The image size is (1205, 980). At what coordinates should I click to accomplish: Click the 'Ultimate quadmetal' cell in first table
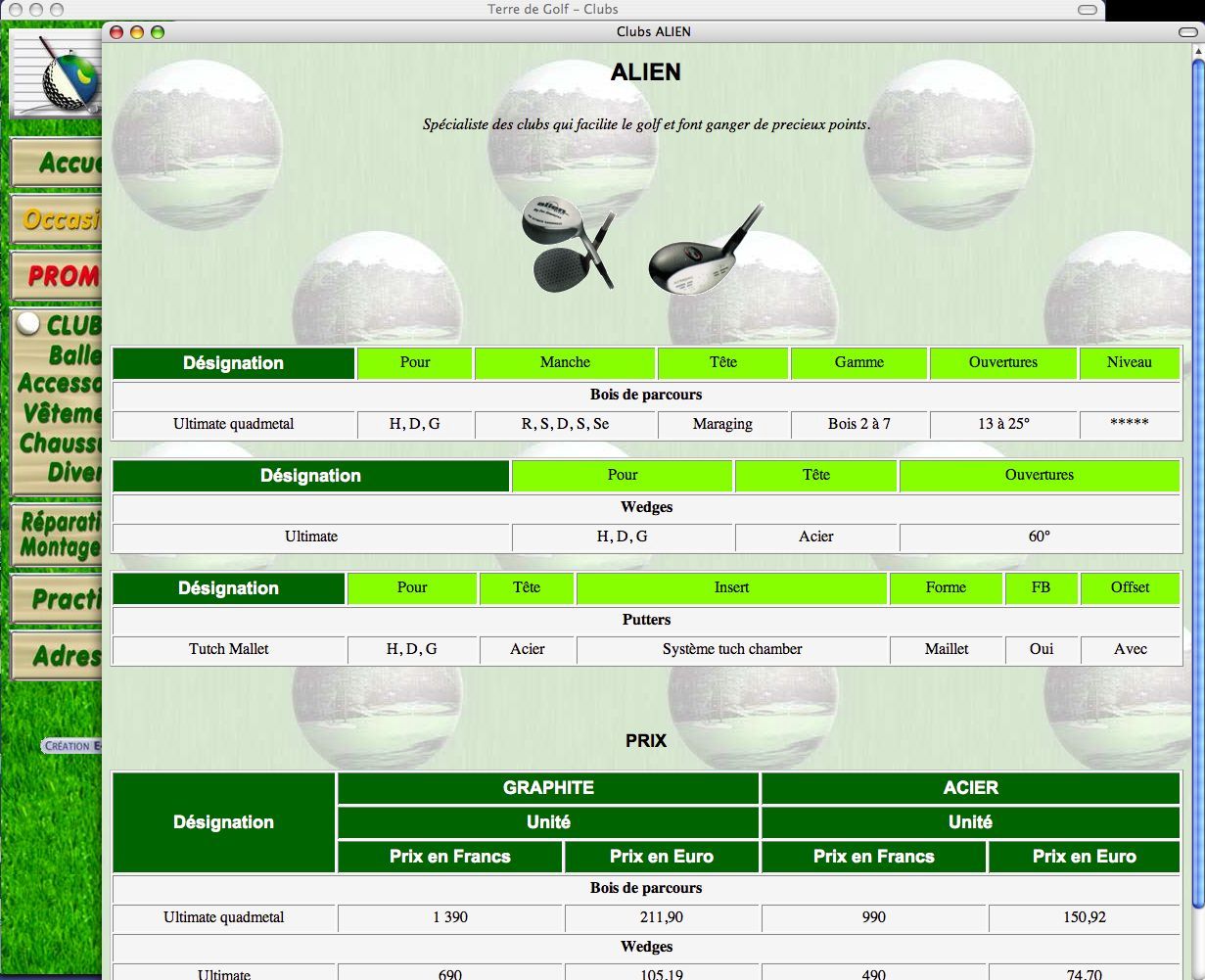click(x=234, y=425)
